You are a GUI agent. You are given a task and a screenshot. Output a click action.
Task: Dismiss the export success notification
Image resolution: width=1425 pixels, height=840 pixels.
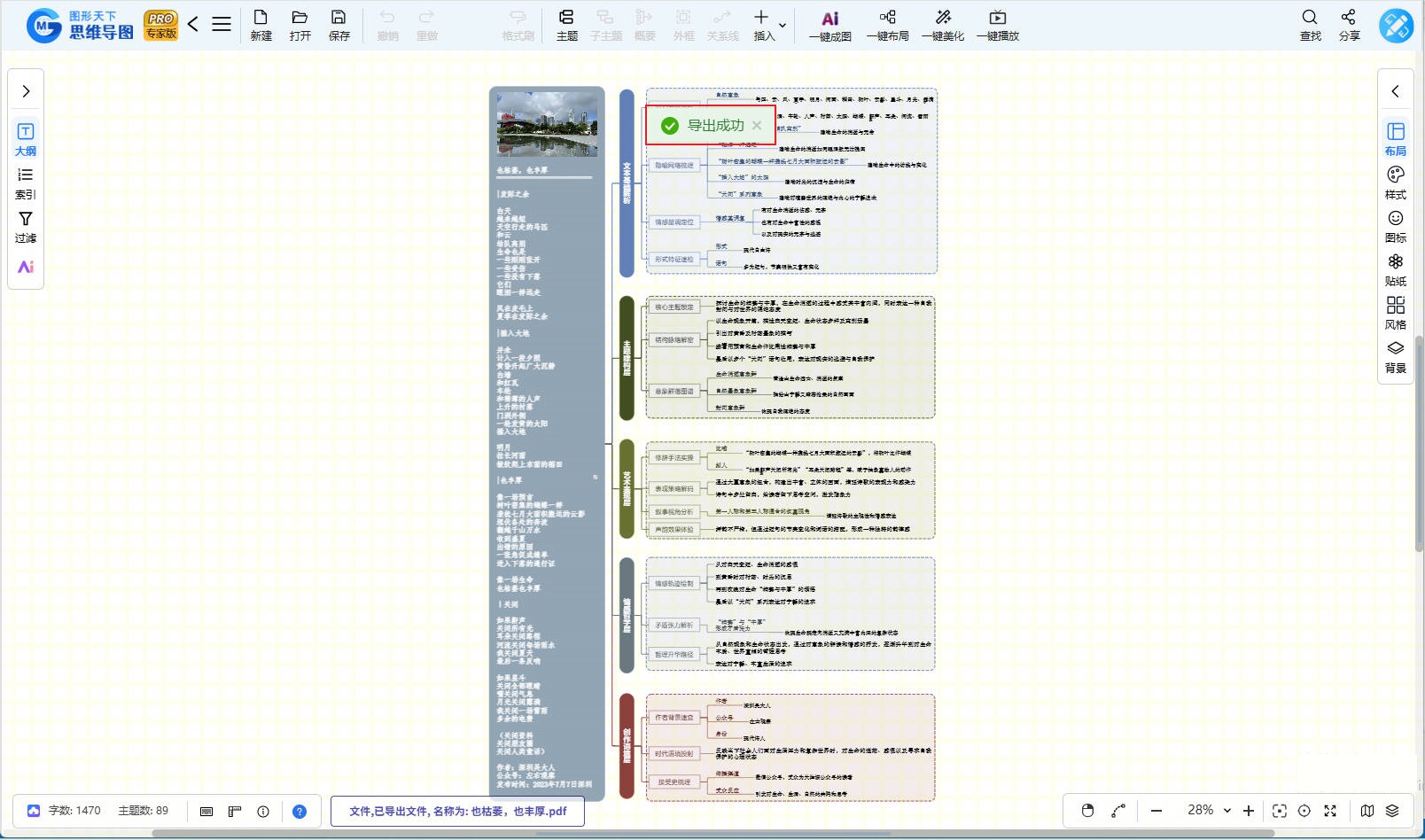point(757,126)
